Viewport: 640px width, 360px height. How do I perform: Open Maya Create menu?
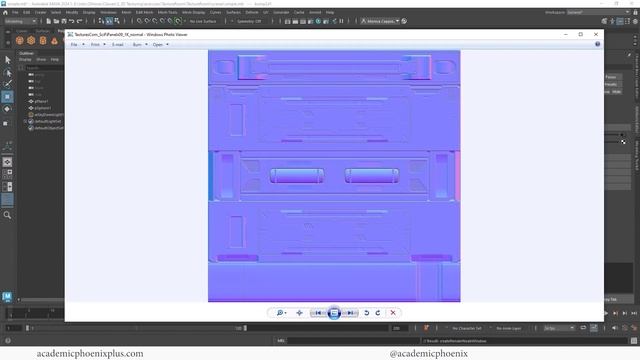40,12
